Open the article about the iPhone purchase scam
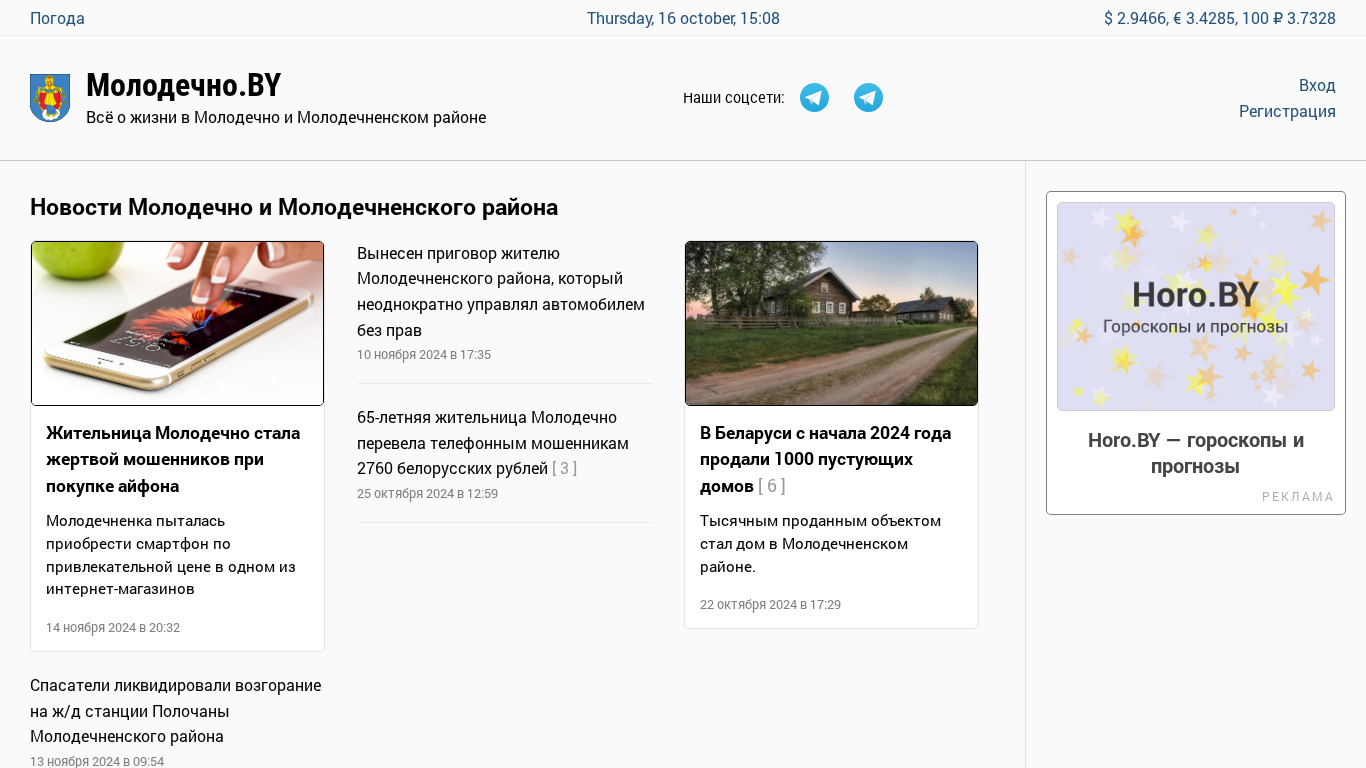The image size is (1366, 768). 173,459
